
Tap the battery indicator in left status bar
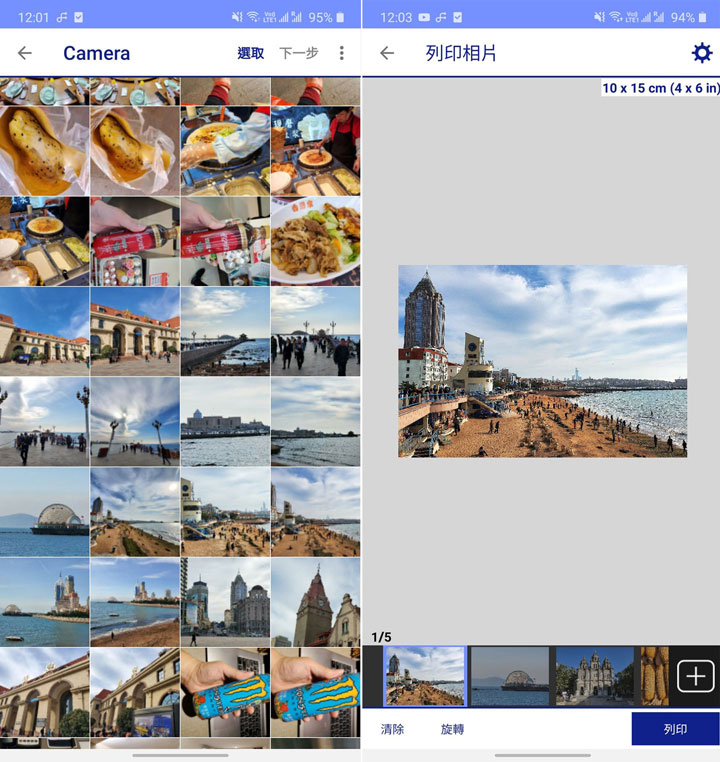coord(340,17)
